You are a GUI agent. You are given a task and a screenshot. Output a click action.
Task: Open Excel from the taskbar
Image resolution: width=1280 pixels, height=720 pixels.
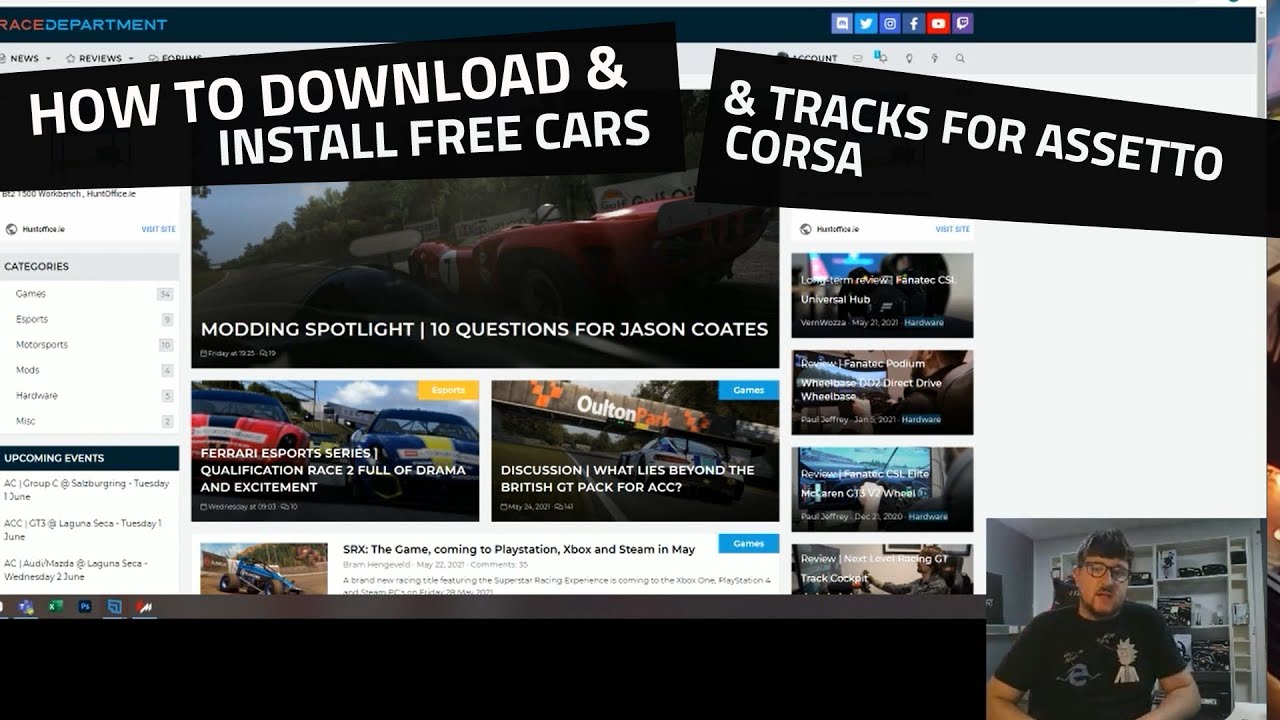pos(56,606)
